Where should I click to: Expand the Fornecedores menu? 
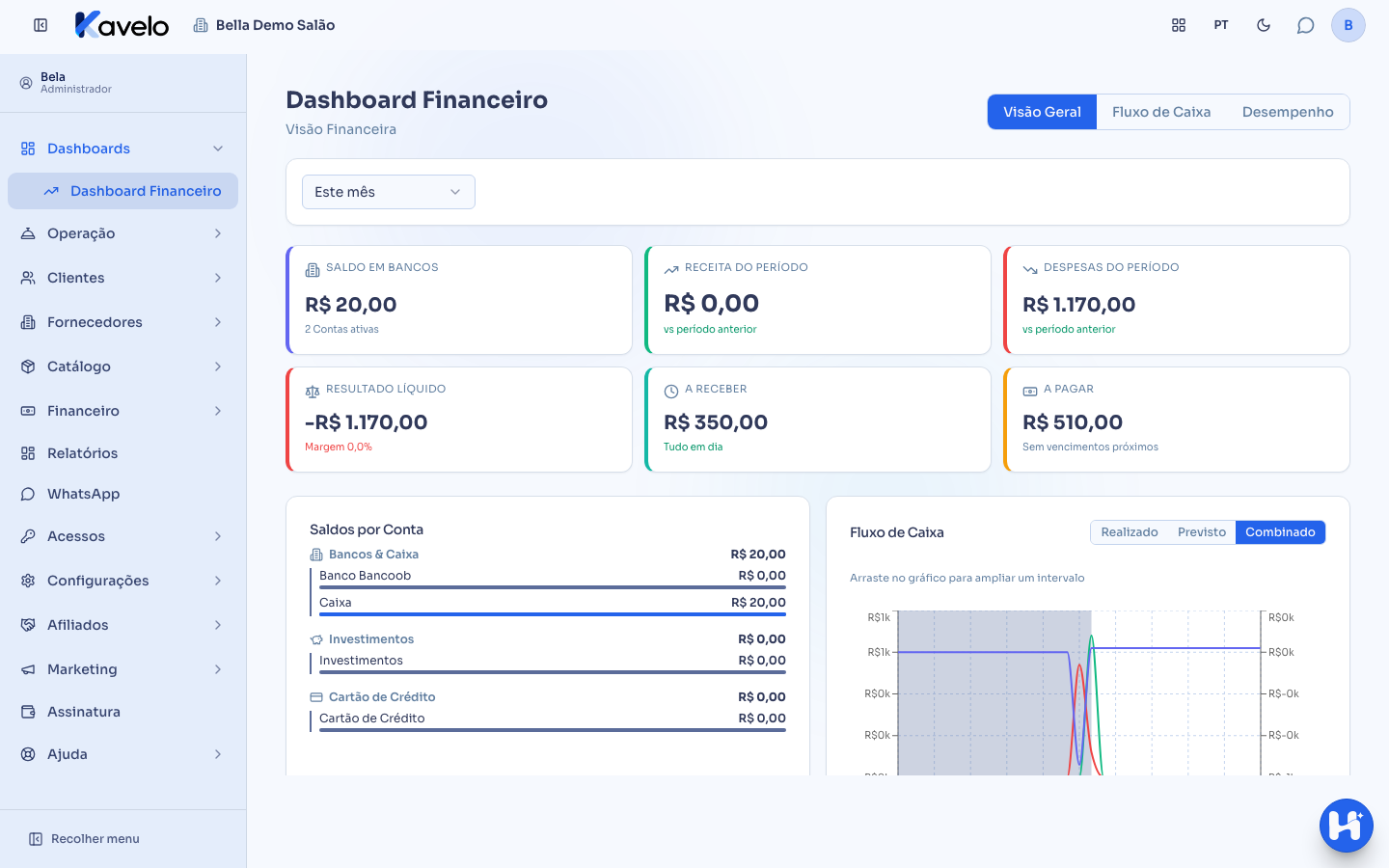123,322
